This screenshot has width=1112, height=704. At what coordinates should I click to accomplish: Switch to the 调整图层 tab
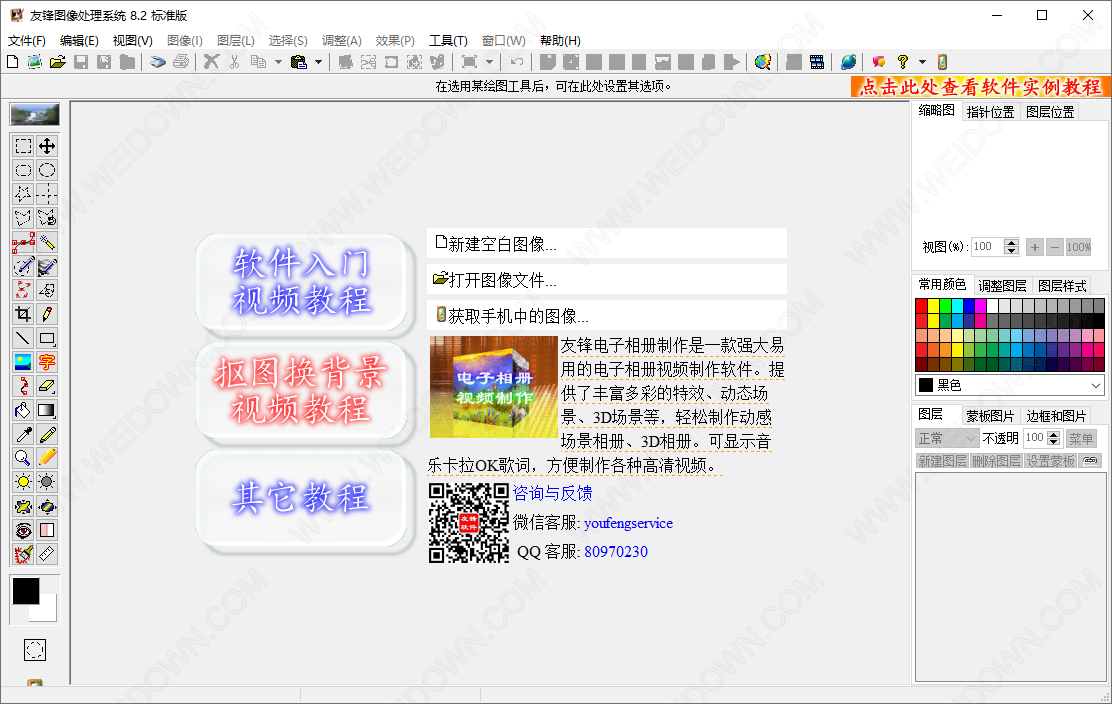pos(1002,286)
